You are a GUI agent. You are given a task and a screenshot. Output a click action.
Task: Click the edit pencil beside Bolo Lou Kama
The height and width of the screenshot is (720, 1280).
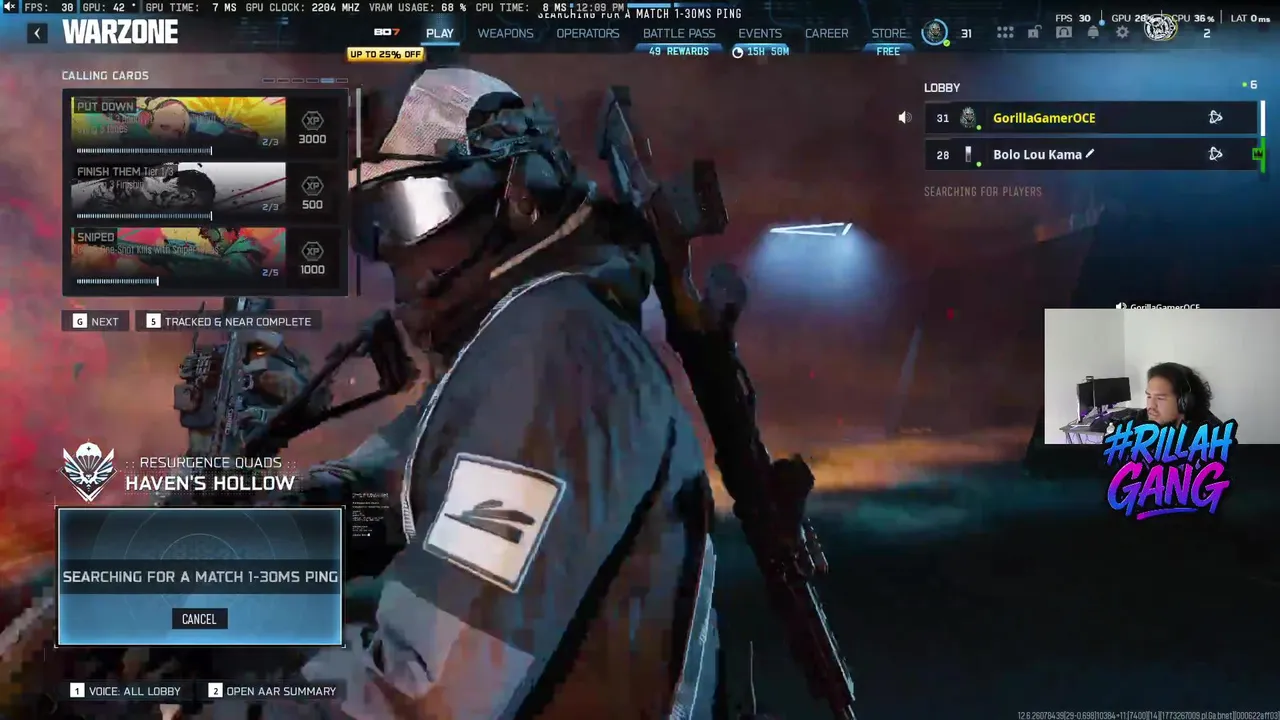(1090, 154)
